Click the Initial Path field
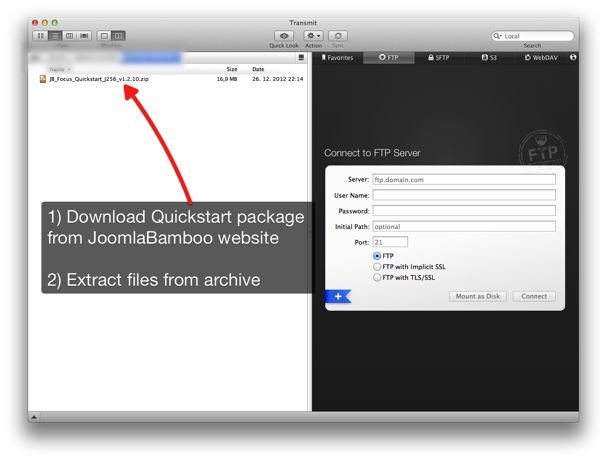This screenshot has width=607, height=461. tap(464, 226)
